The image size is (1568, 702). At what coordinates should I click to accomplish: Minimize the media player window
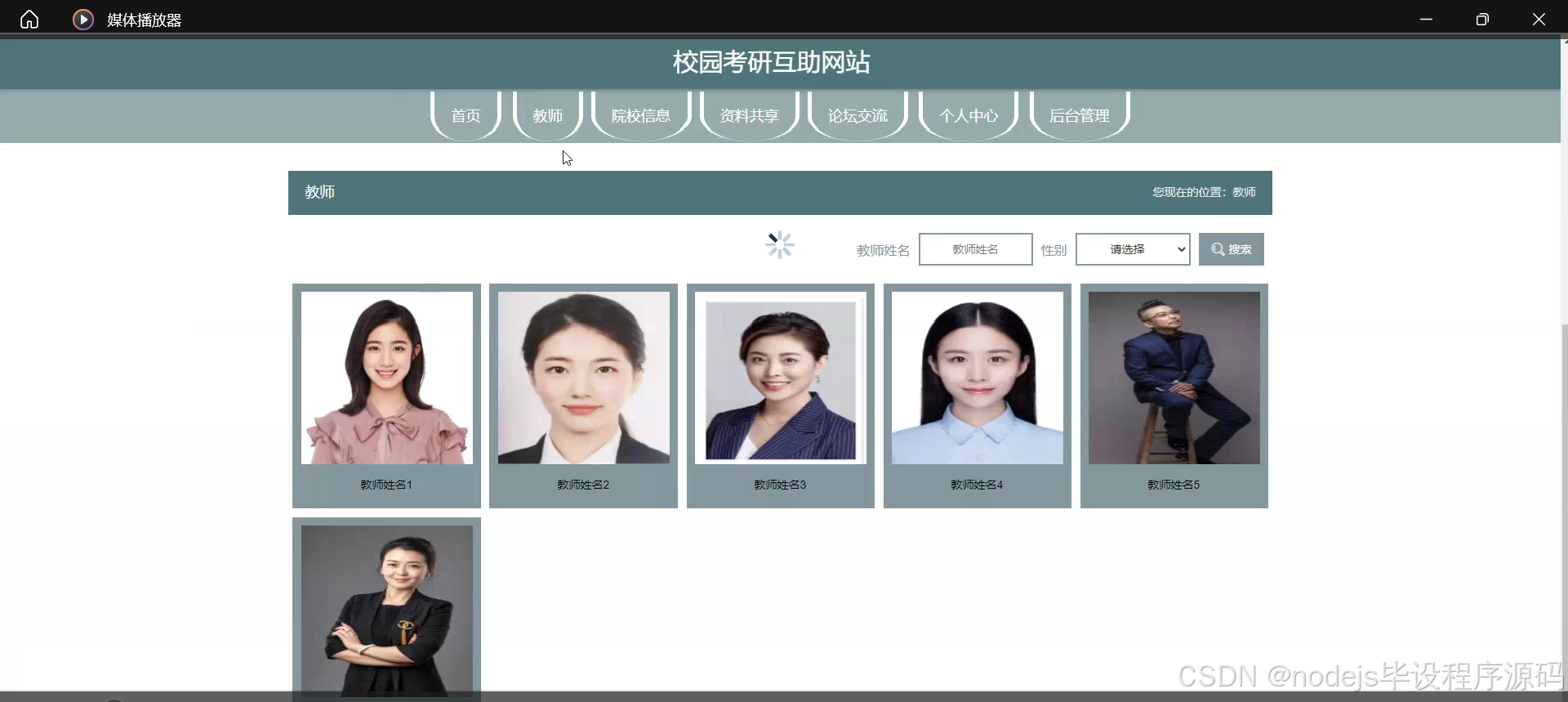(1426, 20)
